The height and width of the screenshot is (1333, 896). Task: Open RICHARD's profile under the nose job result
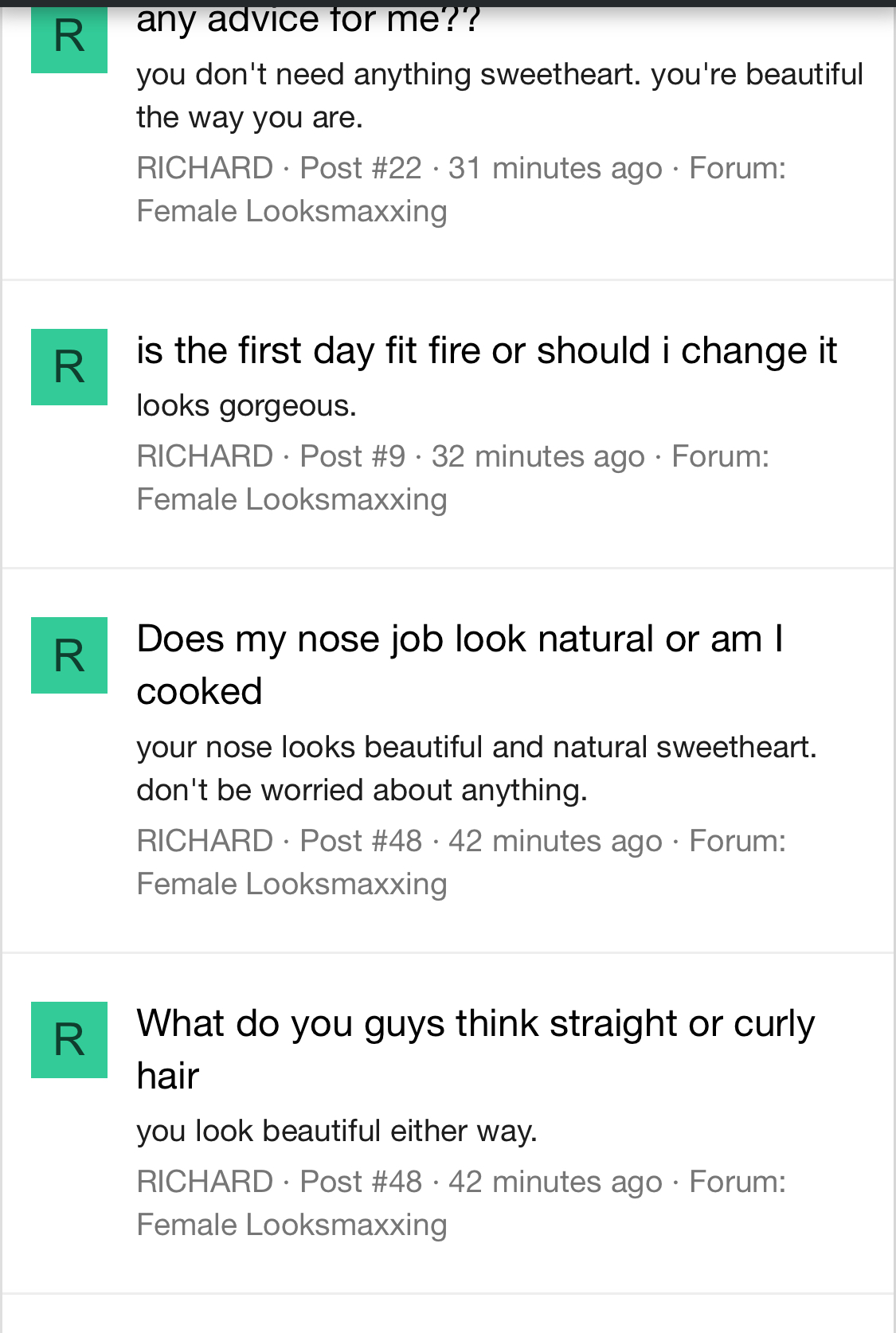(205, 842)
